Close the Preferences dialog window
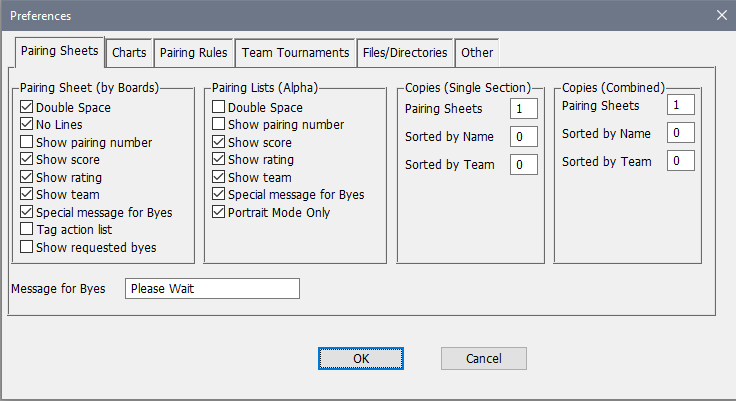The image size is (736, 401). (721, 14)
